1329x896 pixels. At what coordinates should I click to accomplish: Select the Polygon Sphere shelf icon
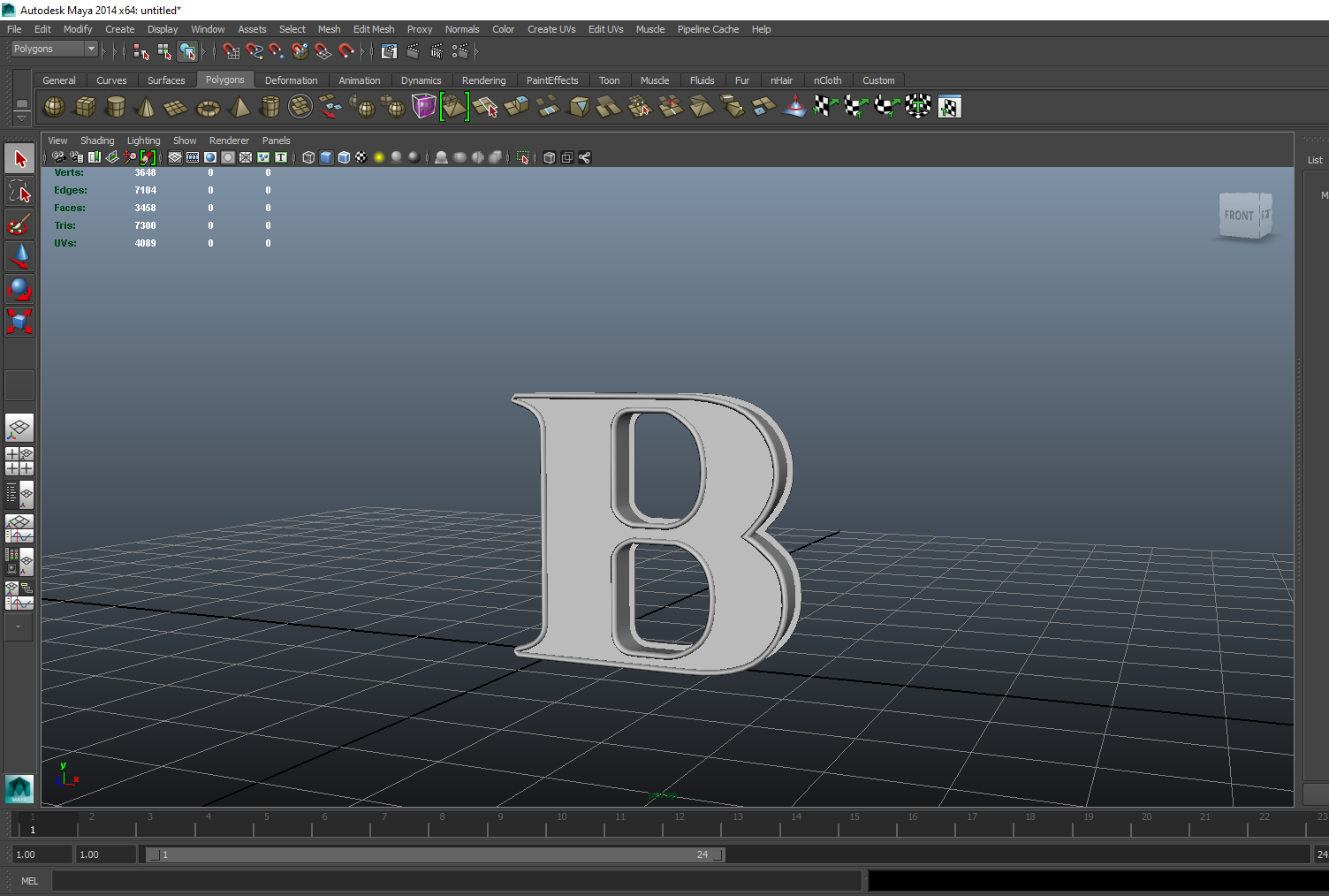pyautogui.click(x=54, y=107)
